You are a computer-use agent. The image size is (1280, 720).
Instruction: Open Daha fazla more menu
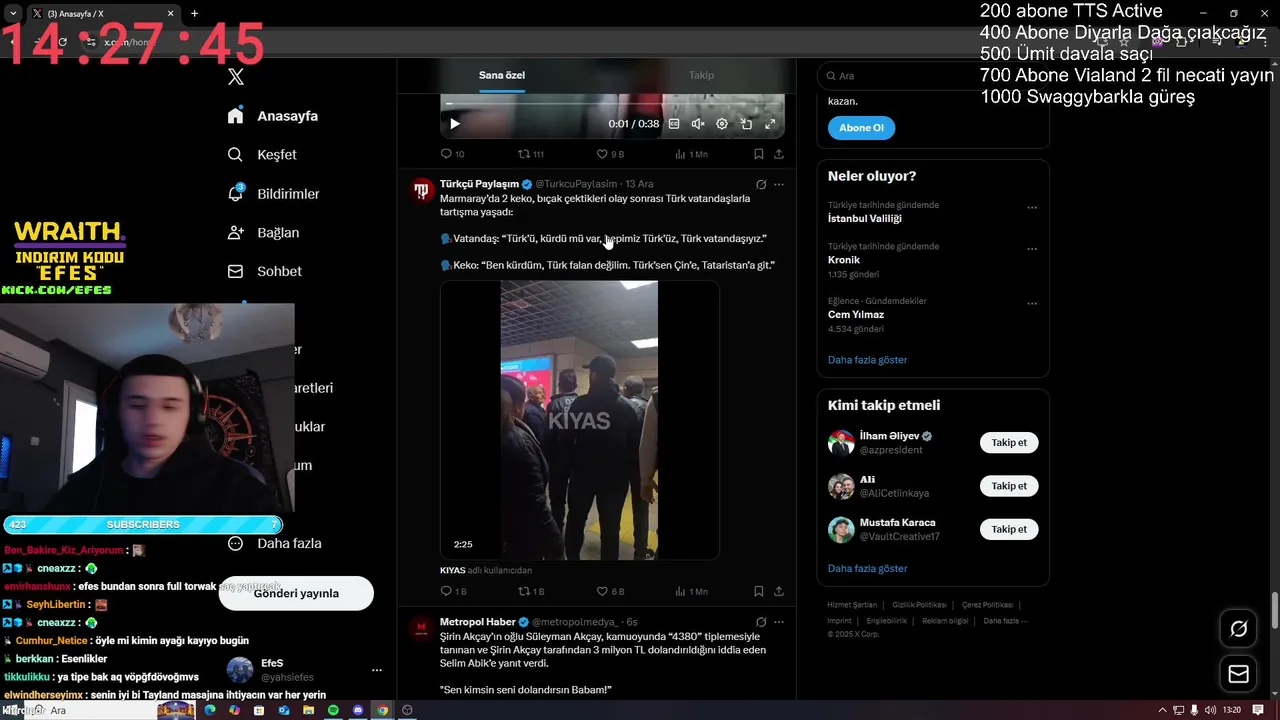[x=274, y=543]
